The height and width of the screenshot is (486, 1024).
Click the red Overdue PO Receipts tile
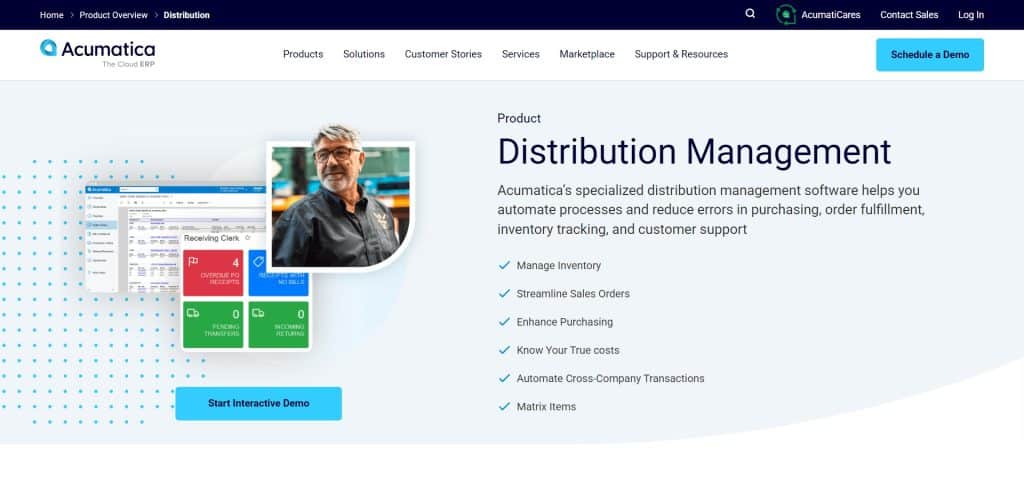(213, 272)
